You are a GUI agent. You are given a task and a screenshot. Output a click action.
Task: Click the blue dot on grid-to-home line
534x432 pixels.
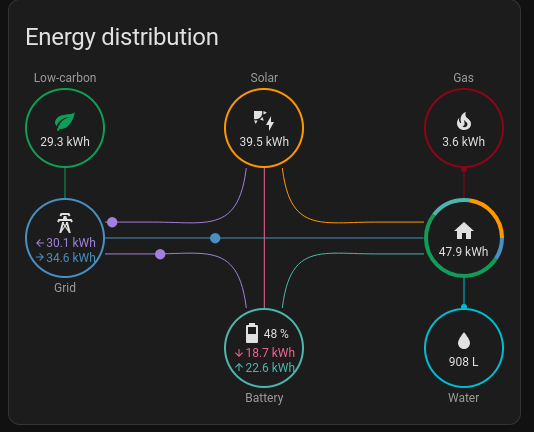tap(215, 238)
